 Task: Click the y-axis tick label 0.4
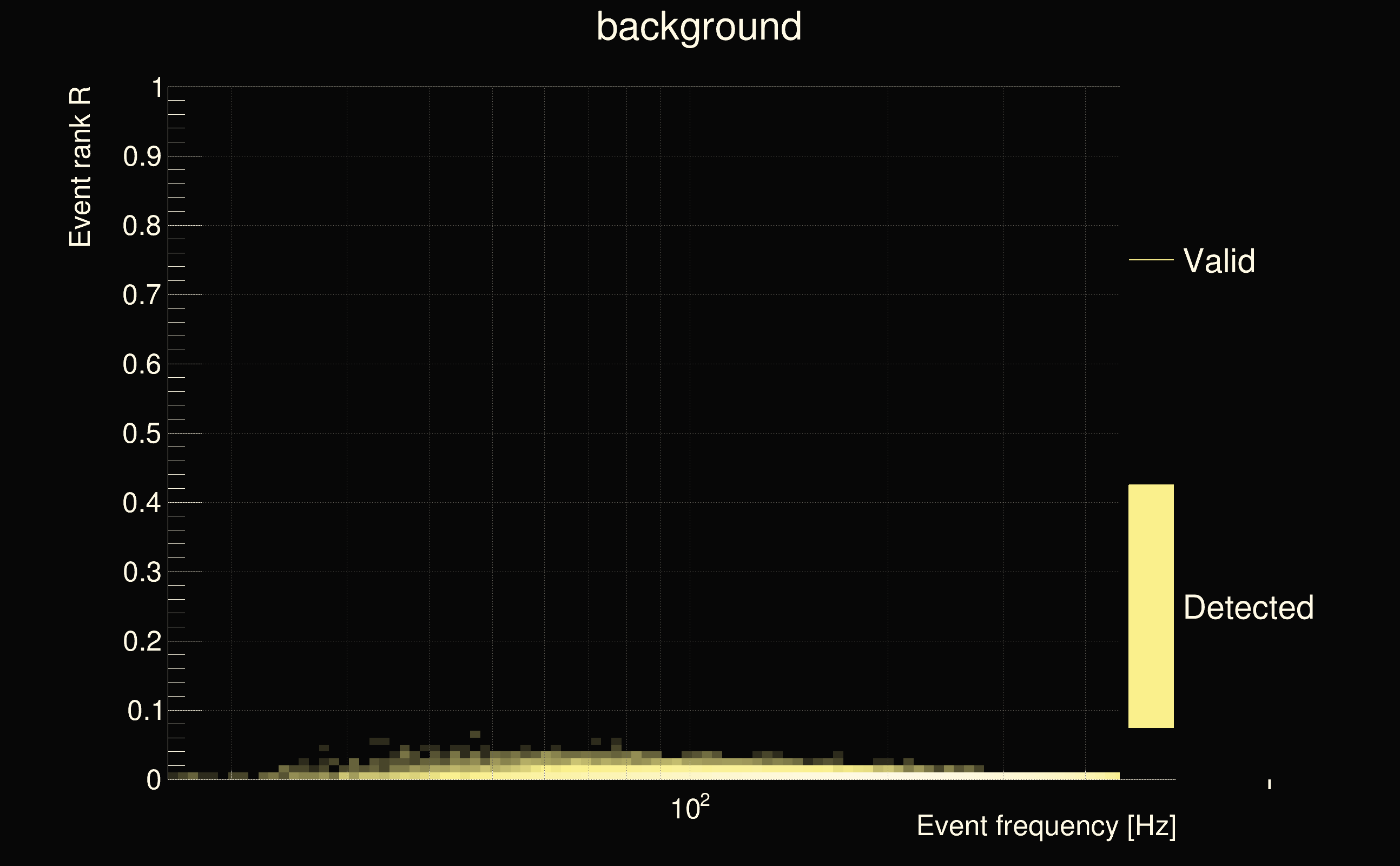pyautogui.click(x=142, y=503)
